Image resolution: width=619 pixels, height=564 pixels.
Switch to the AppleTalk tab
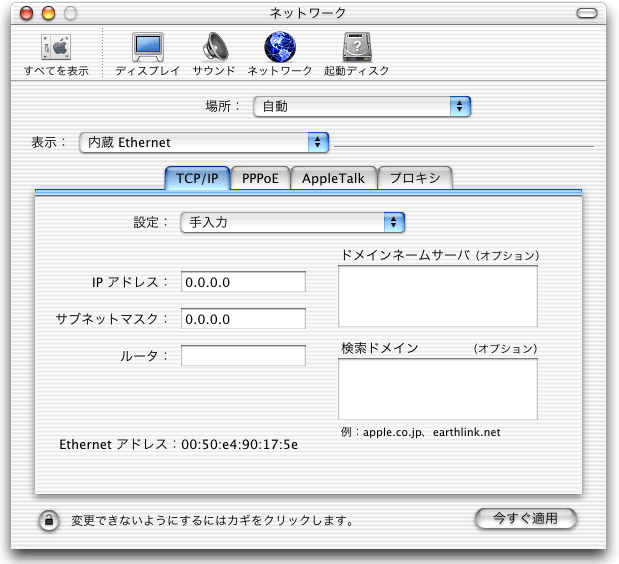(334, 178)
